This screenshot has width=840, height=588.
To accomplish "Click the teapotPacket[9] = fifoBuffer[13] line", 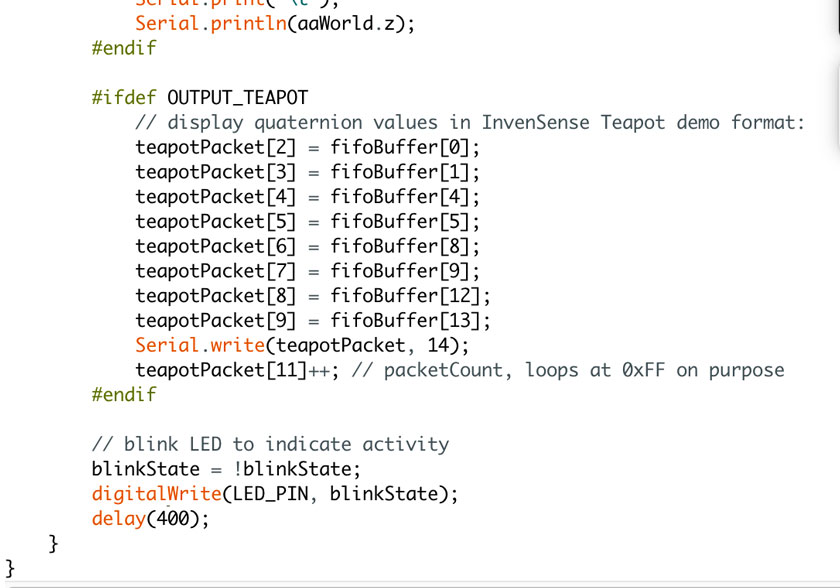I will 313,320.
